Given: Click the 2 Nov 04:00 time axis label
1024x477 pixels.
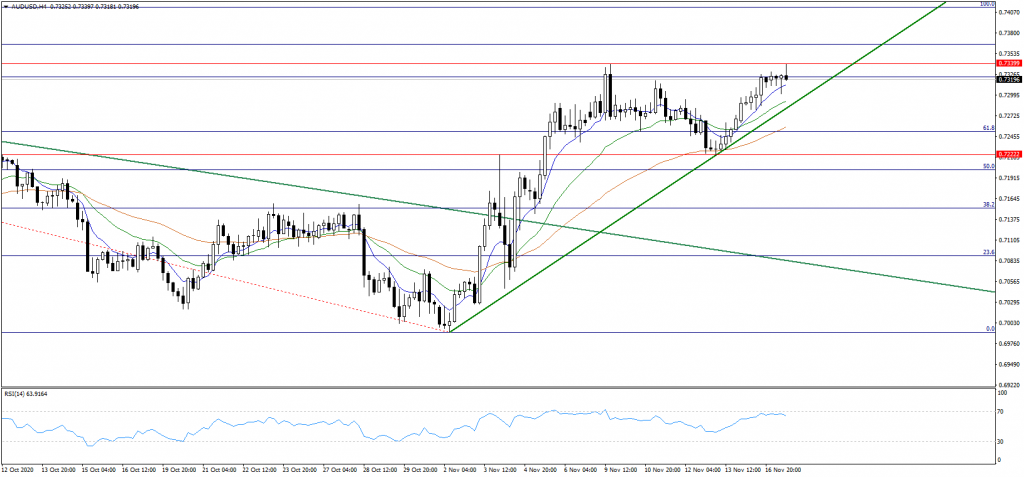Looking at the screenshot, I should click(x=459, y=468).
